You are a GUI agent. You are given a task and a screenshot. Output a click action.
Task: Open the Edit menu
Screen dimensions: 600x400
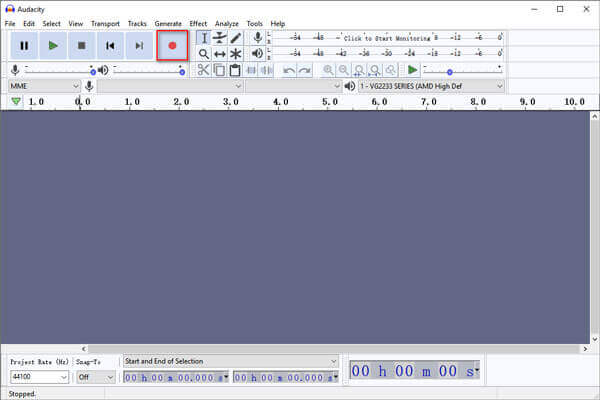(x=29, y=24)
